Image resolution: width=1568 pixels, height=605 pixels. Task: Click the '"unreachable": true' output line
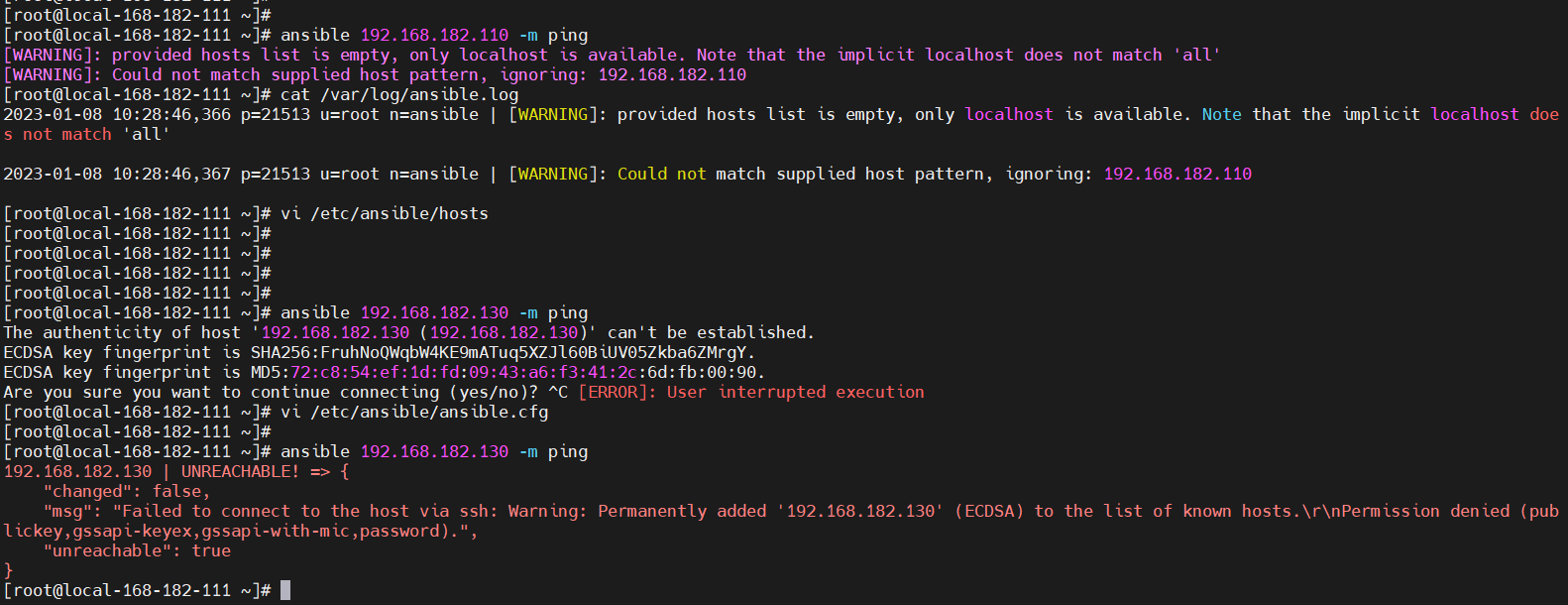(137, 550)
